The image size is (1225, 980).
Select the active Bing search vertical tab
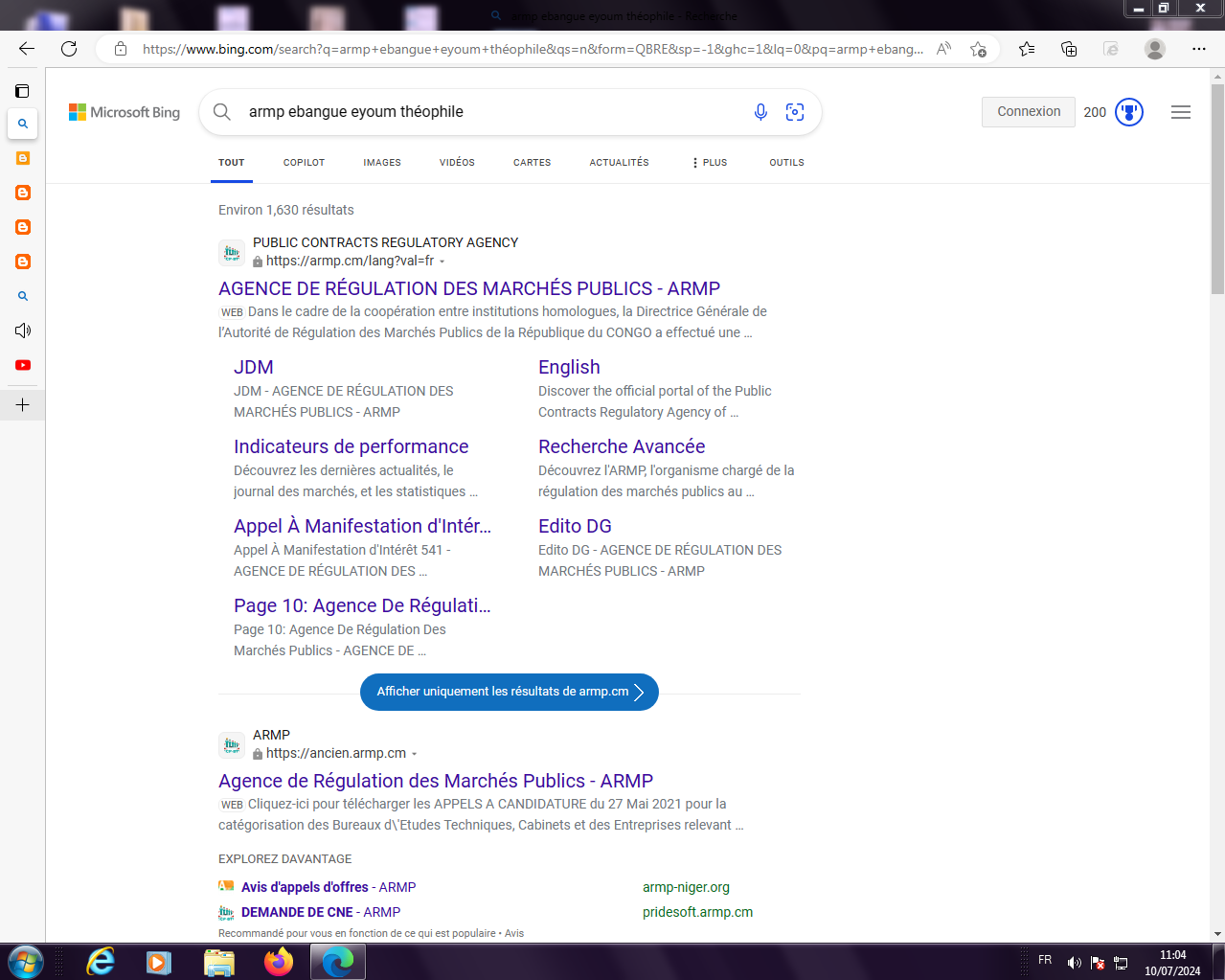(23, 124)
